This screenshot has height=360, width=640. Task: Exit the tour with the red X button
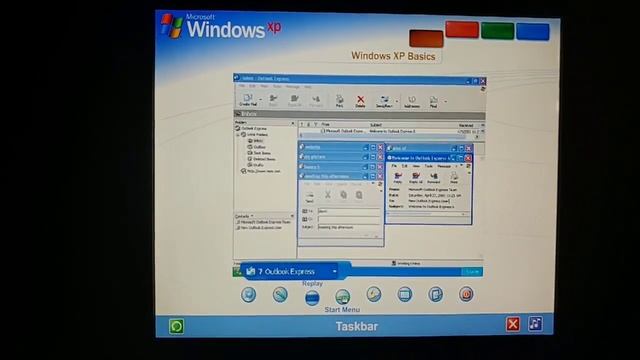513,324
